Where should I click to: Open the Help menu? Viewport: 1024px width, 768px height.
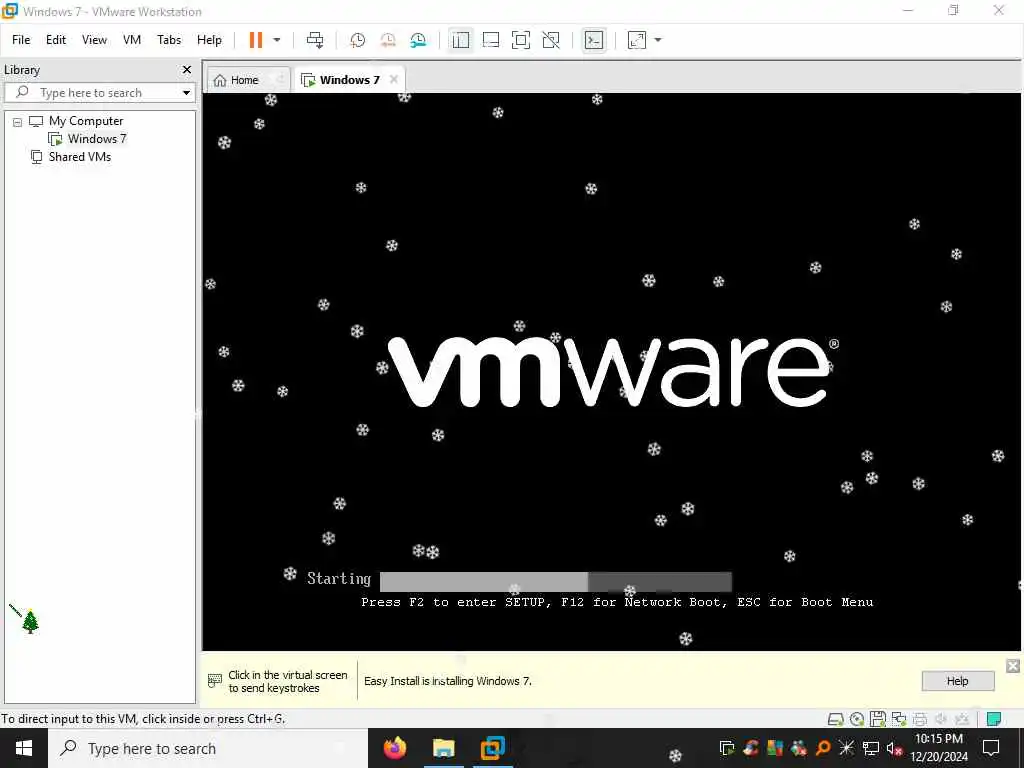(x=210, y=40)
